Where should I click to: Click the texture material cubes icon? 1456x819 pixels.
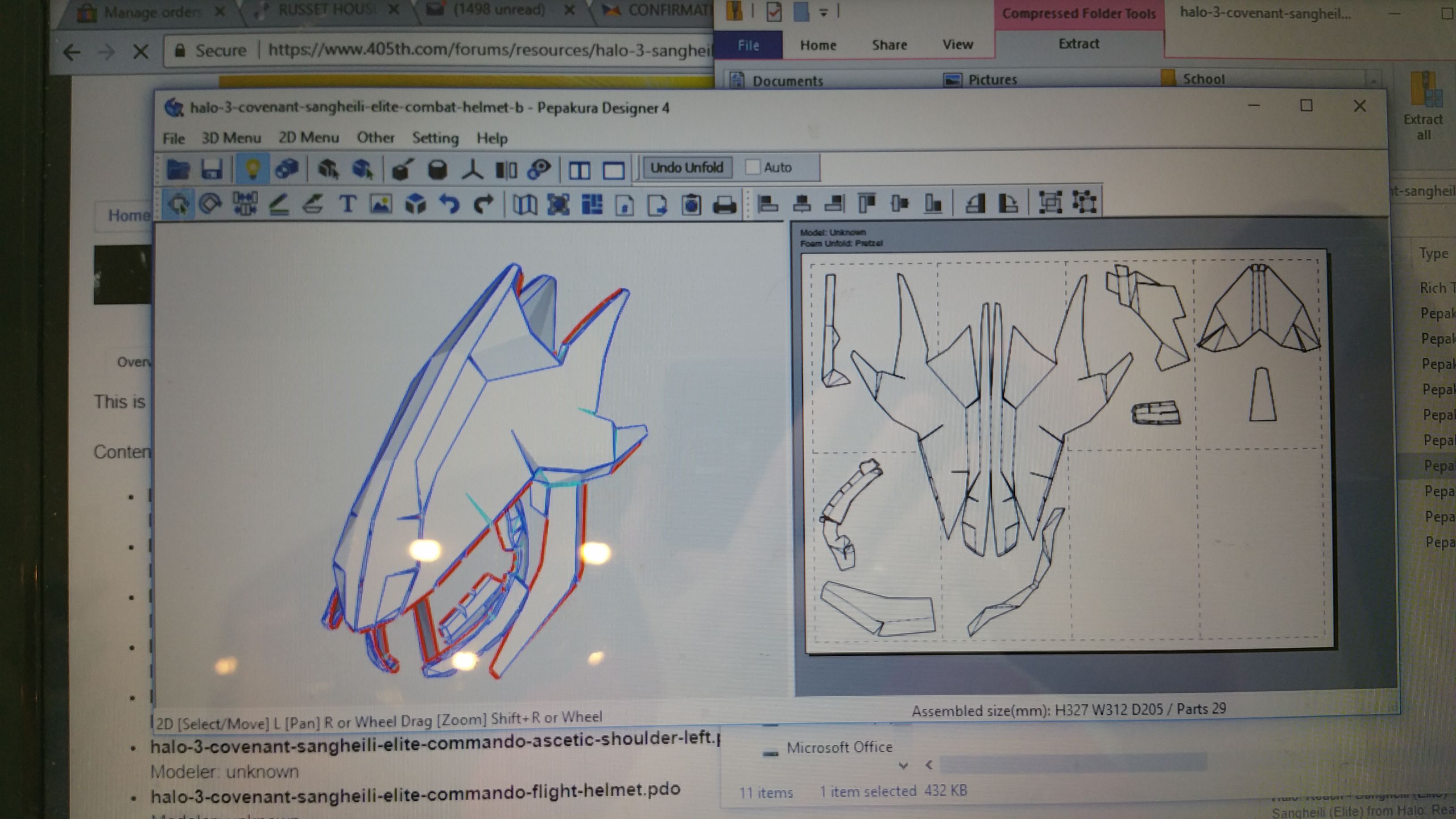[286, 169]
